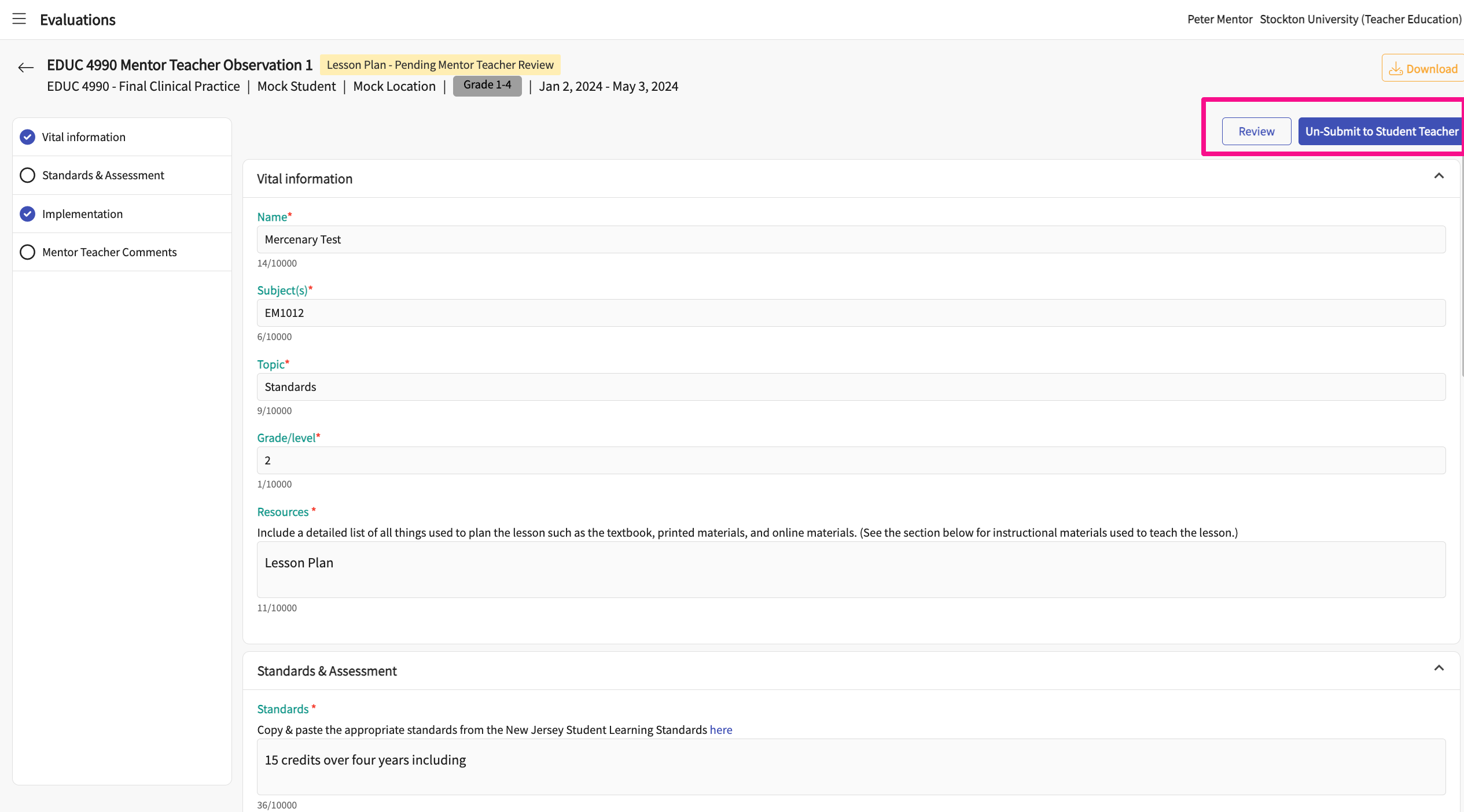Go to Standards & Assessment sidebar item

tap(103, 175)
